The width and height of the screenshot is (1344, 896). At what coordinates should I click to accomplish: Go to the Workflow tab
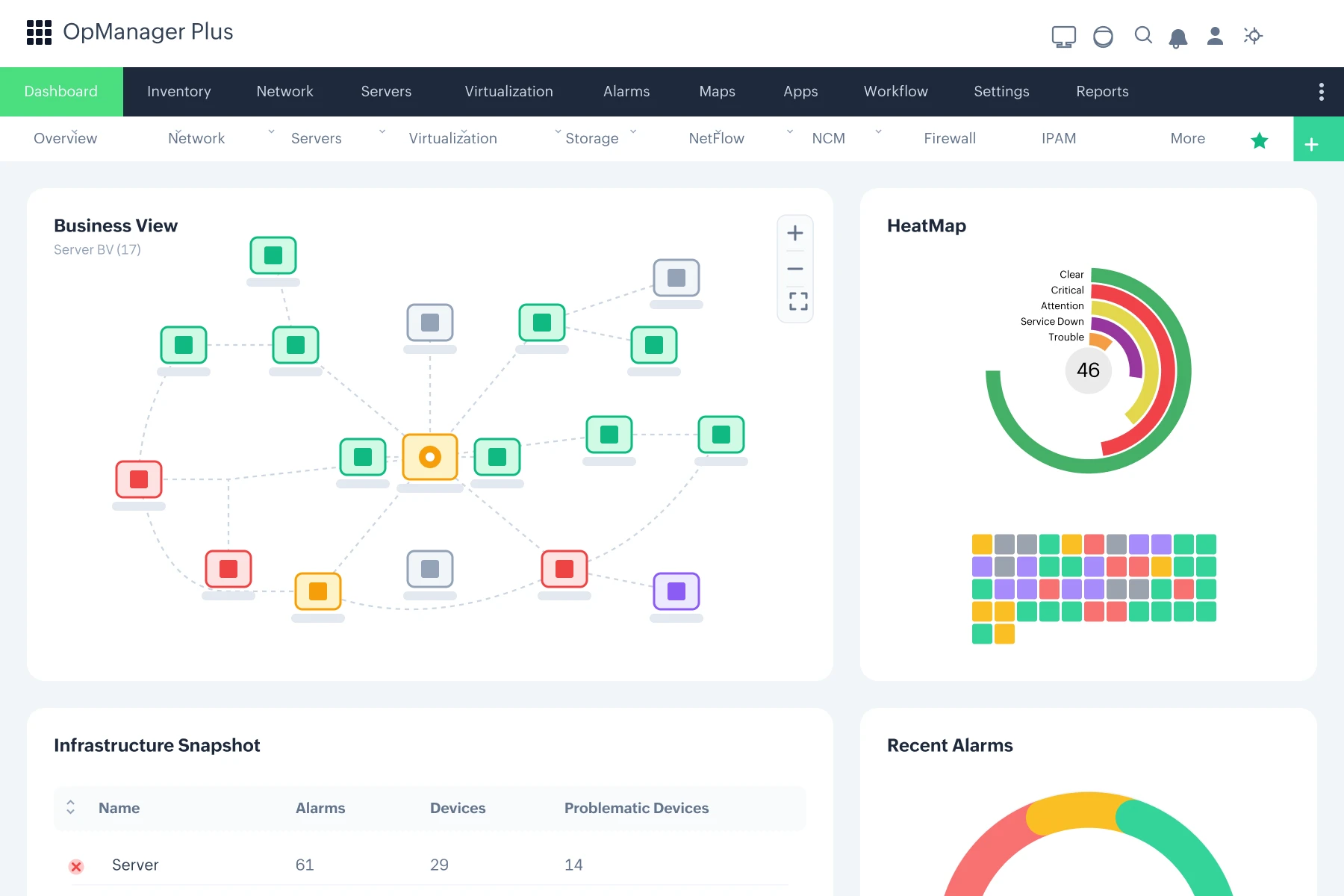[896, 92]
